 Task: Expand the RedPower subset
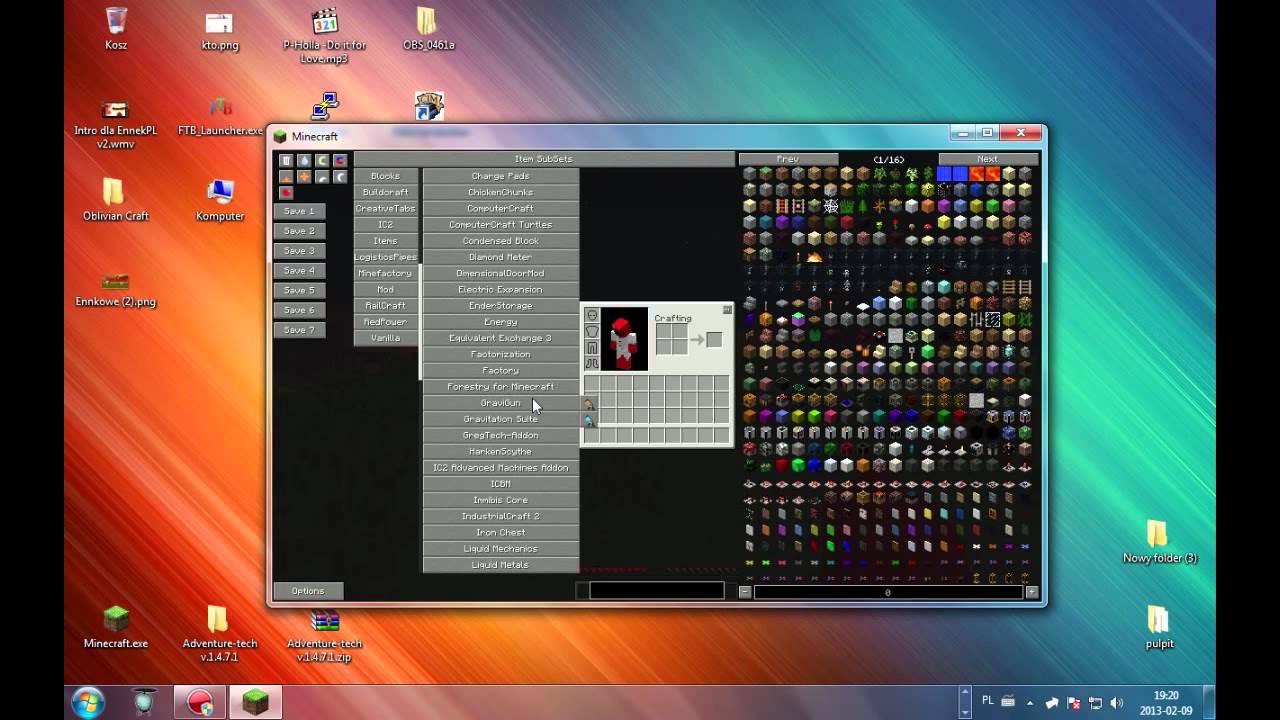point(385,322)
